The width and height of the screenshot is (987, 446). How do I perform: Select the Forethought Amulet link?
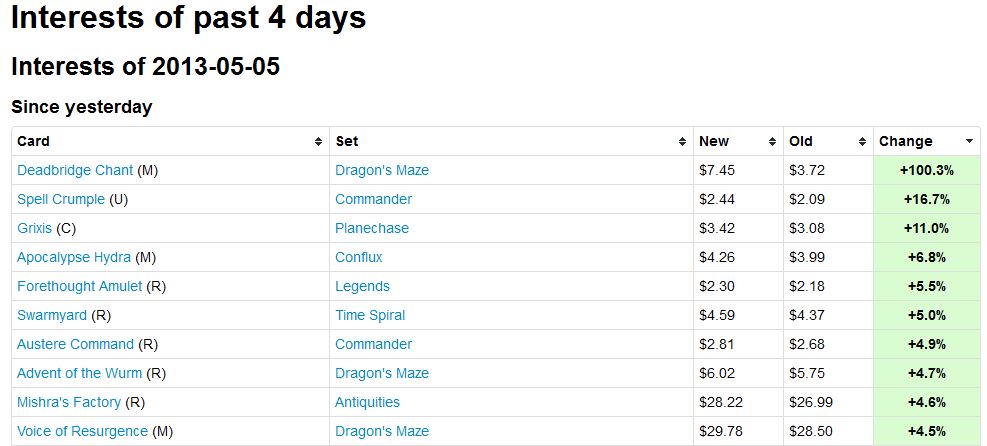(79, 287)
